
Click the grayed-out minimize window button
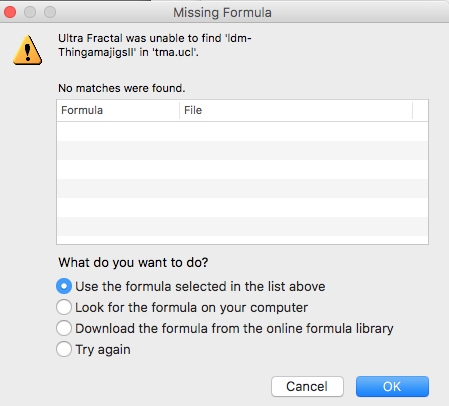[30, 12]
